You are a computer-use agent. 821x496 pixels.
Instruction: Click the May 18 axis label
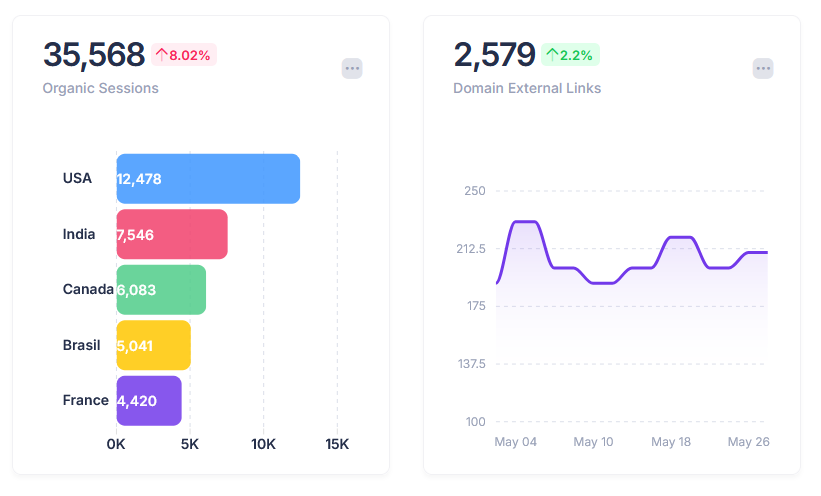671,442
